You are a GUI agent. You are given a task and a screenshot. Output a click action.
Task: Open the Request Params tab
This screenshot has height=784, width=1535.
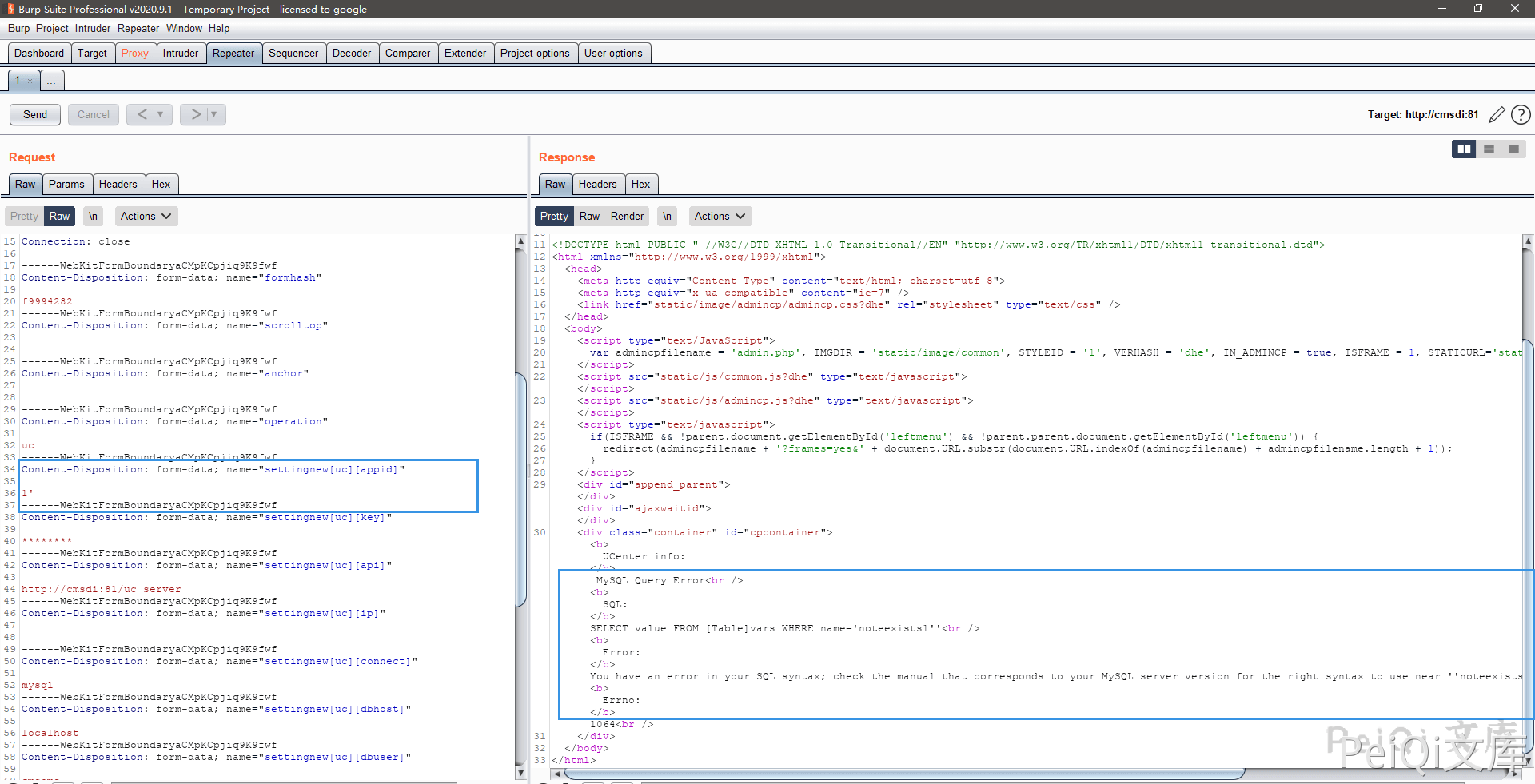pyautogui.click(x=66, y=185)
